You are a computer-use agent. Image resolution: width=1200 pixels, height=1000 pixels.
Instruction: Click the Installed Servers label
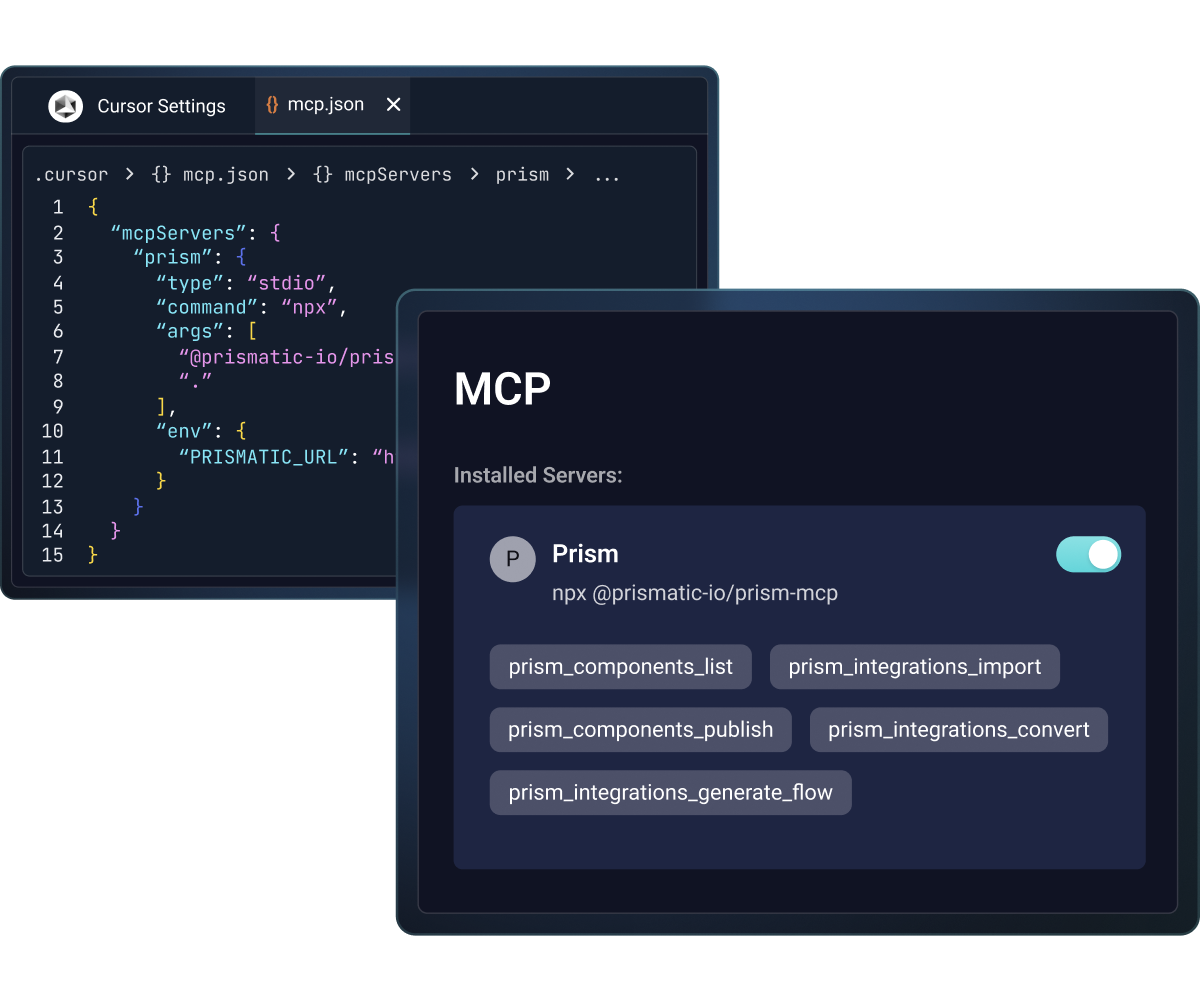click(538, 475)
